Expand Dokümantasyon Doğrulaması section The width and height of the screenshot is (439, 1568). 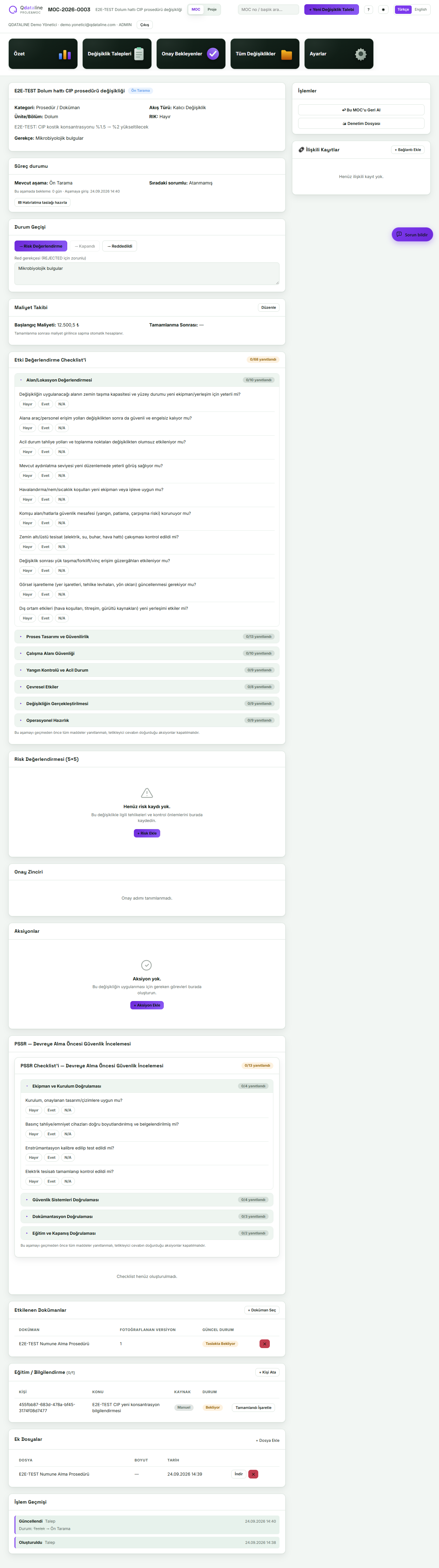coord(147,1216)
